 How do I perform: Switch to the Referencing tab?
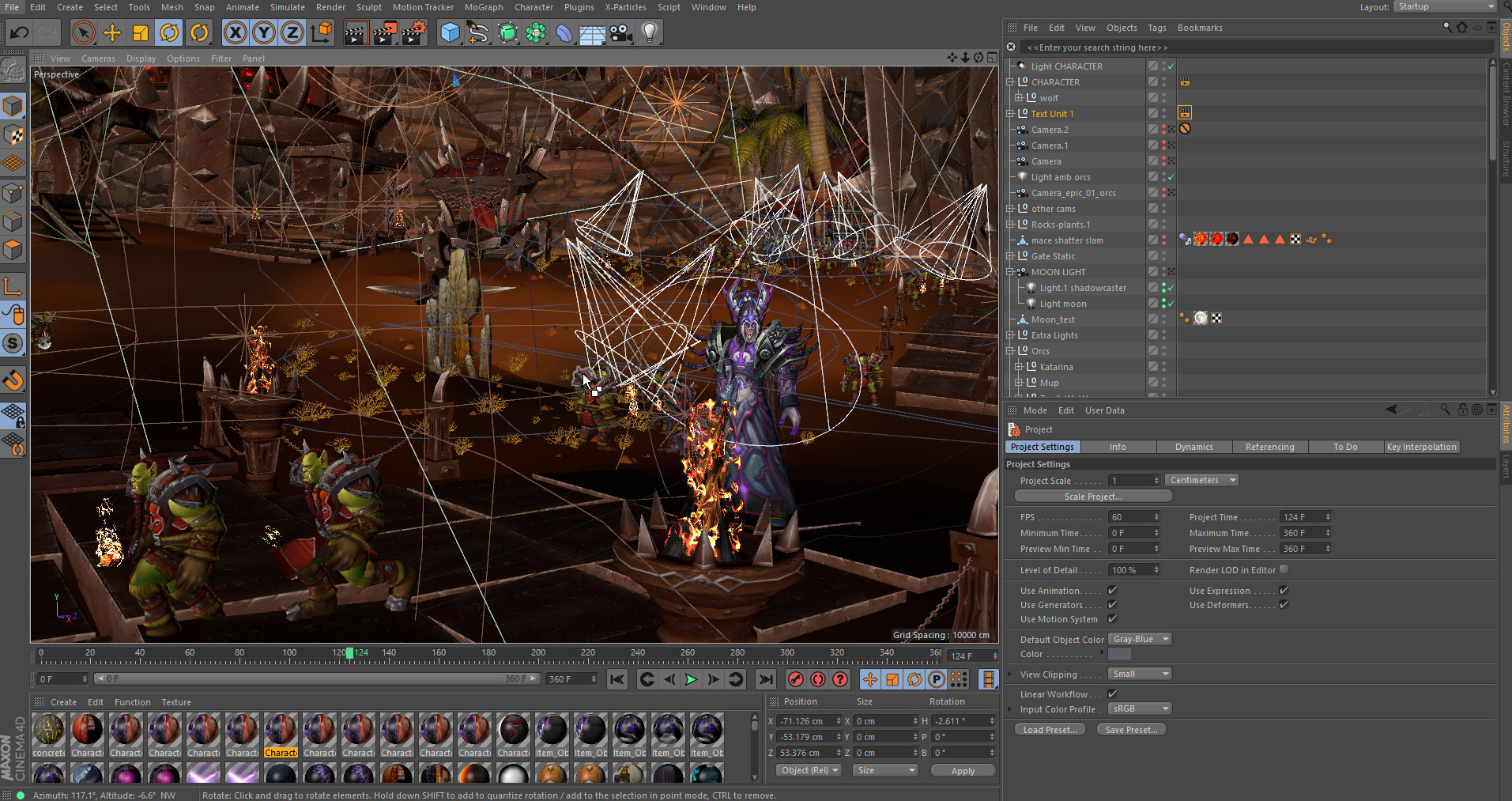[x=1269, y=447]
